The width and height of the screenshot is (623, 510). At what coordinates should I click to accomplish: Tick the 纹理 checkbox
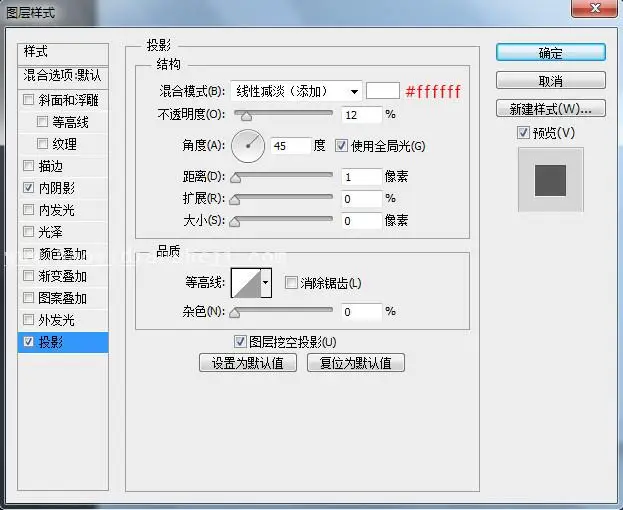pos(42,143)
